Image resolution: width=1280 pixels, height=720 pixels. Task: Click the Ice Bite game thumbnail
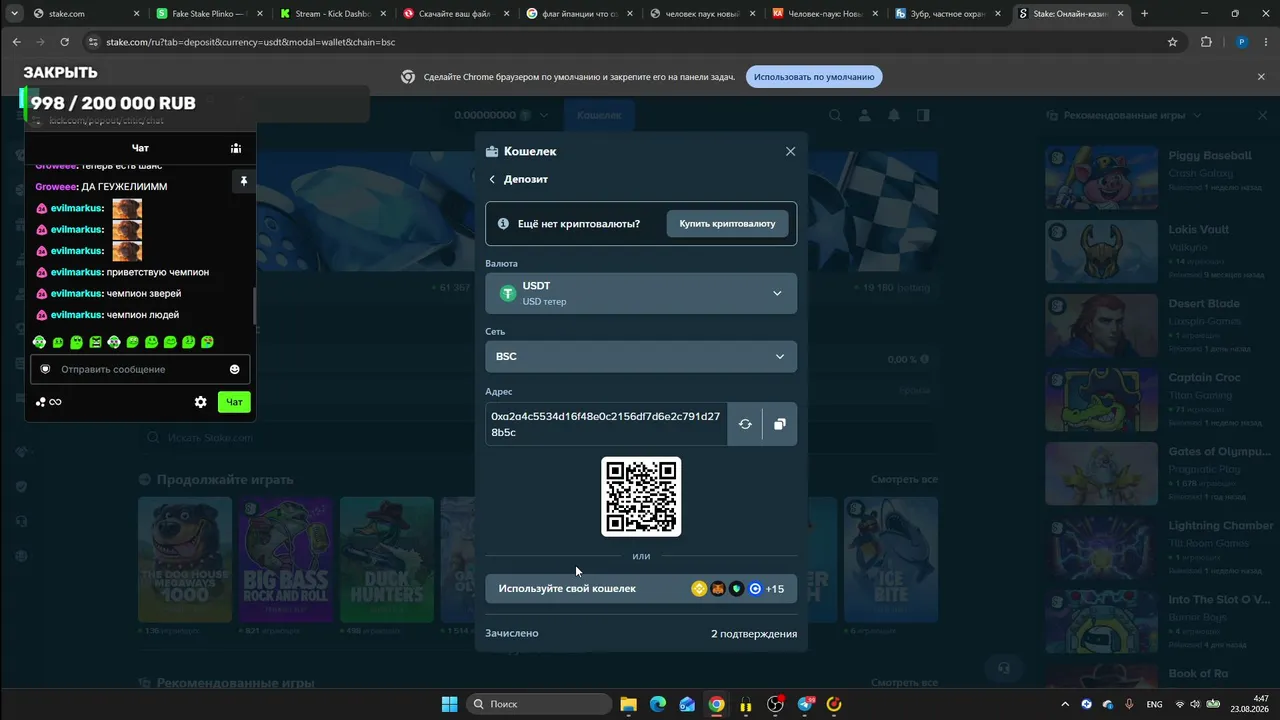click(x=891, y=560)
